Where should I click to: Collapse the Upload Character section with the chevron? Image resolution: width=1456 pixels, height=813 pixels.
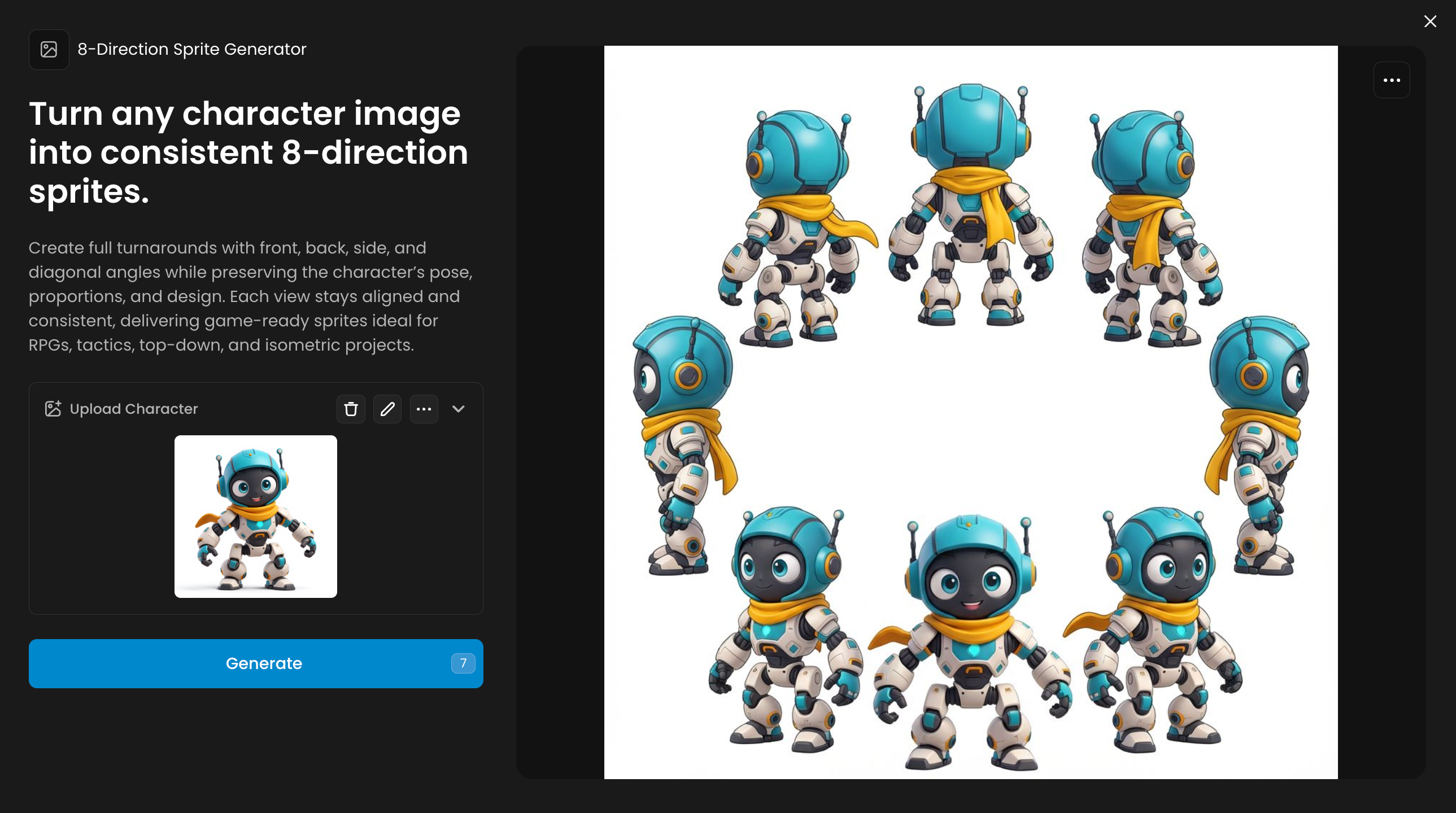459,409
